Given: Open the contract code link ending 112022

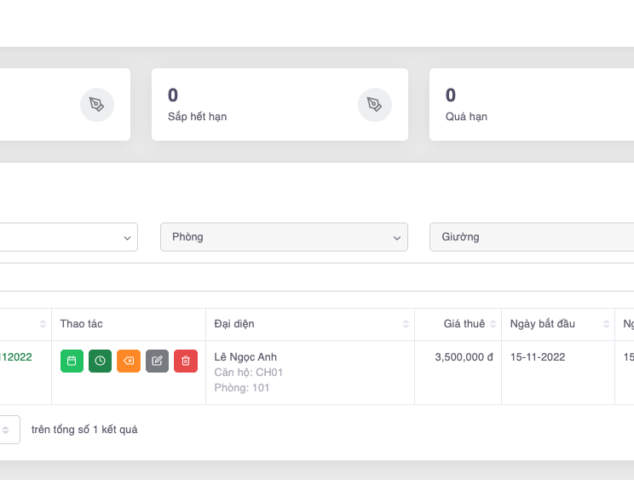Looking at the screenshot, I should coord(16,357).
